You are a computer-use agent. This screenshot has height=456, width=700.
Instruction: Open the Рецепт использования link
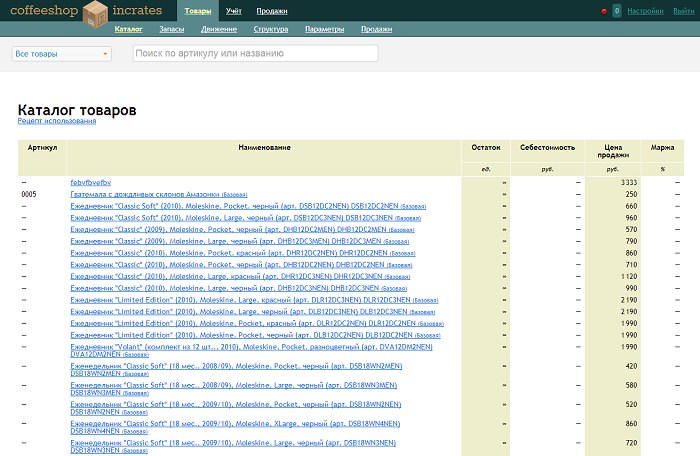(57, 121)
